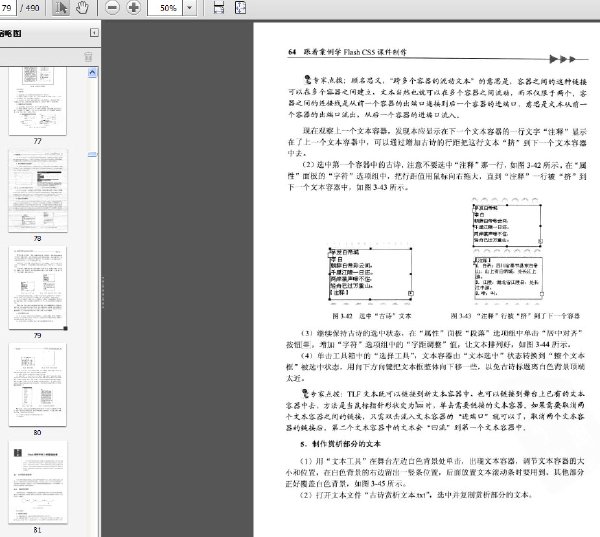Open page 77 thumbnail
600x537 pixels.
coord(38,101)
